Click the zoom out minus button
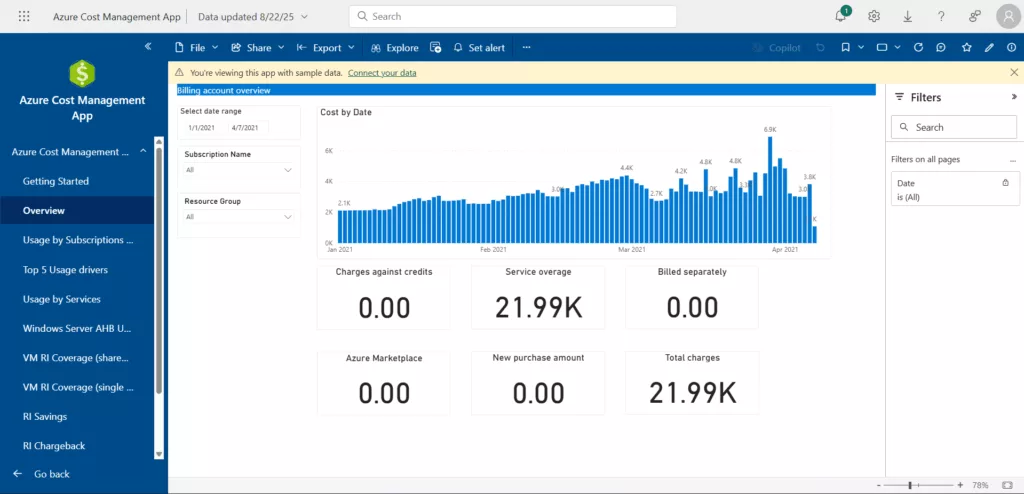1024x494 pixels. (x=878, y=486)
